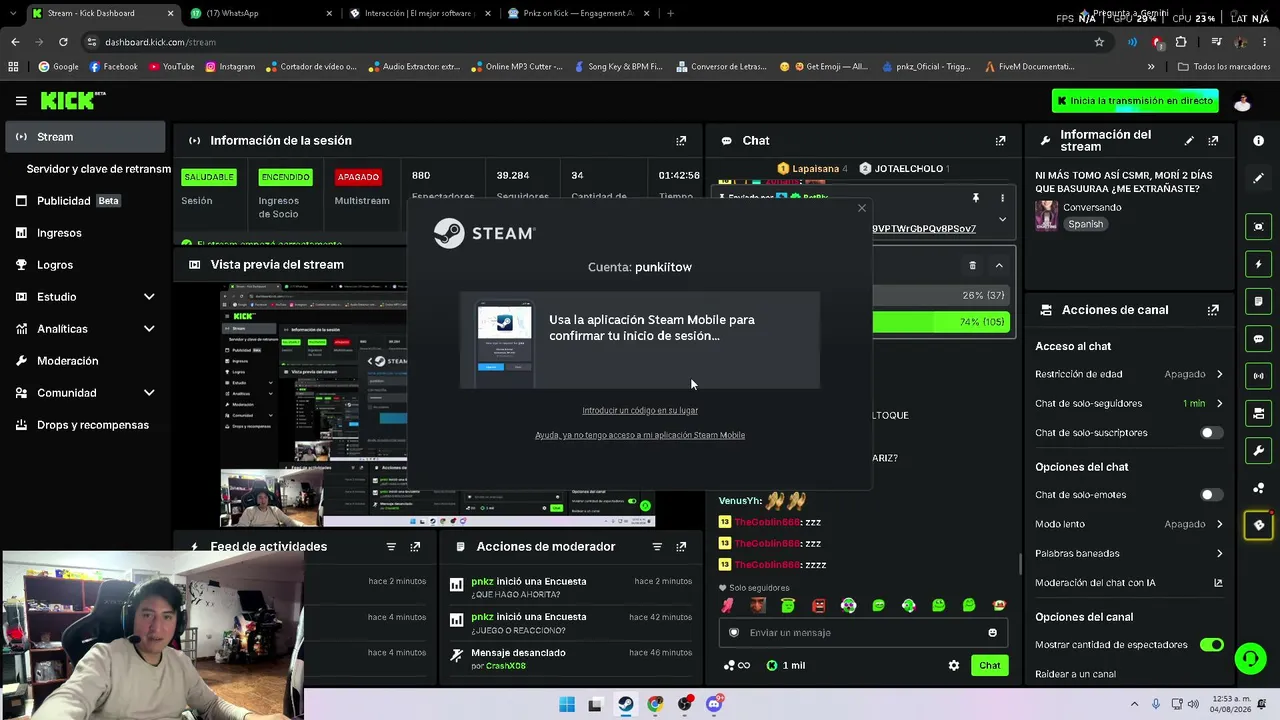Disable Mostrar cantidad de espectadores switch
This screenshot has height=720, width=1280.
coord(1211,645)
